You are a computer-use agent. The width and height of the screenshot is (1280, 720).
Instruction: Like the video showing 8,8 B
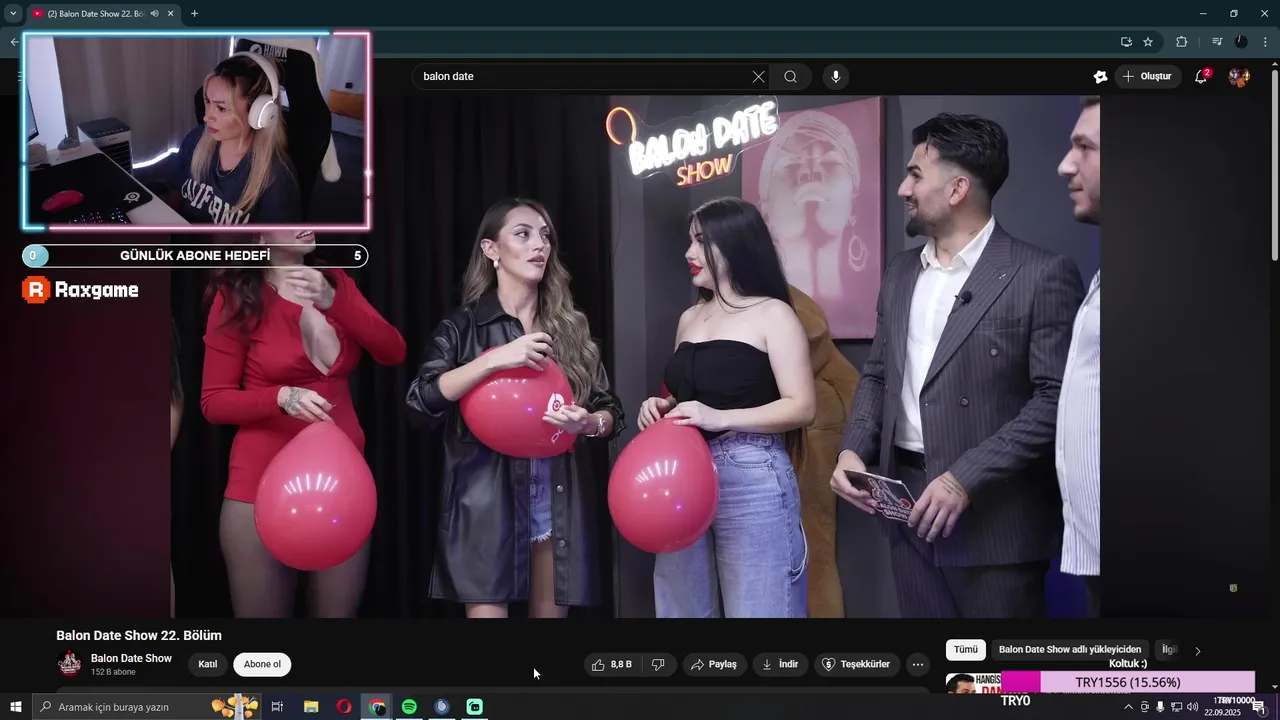coord(611,664)
